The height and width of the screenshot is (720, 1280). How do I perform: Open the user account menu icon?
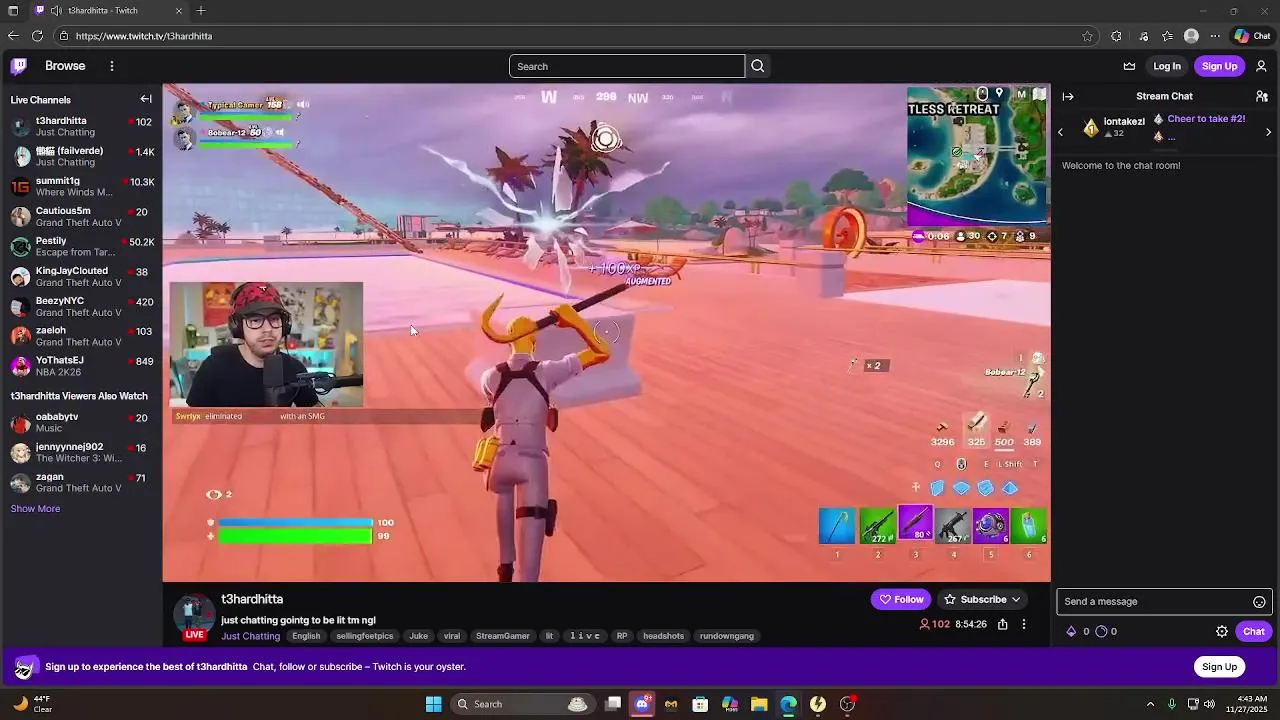pyautogui.click(x=1261, y=66)
